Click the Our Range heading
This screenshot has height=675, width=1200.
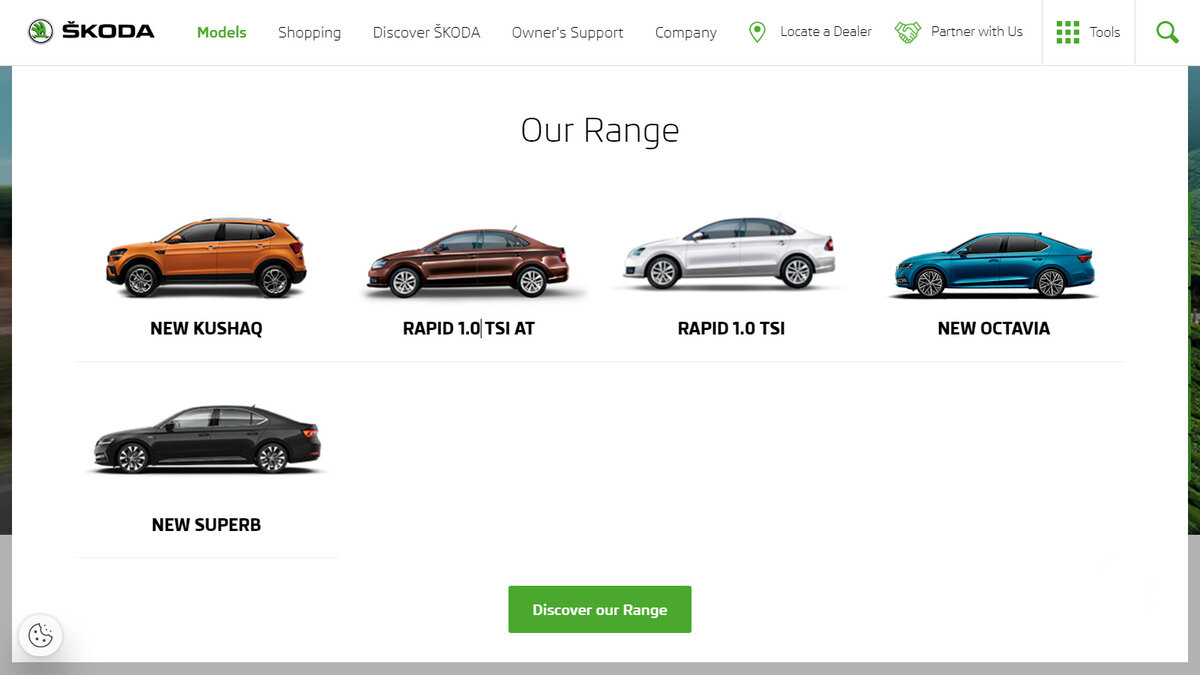click(600, 130)
